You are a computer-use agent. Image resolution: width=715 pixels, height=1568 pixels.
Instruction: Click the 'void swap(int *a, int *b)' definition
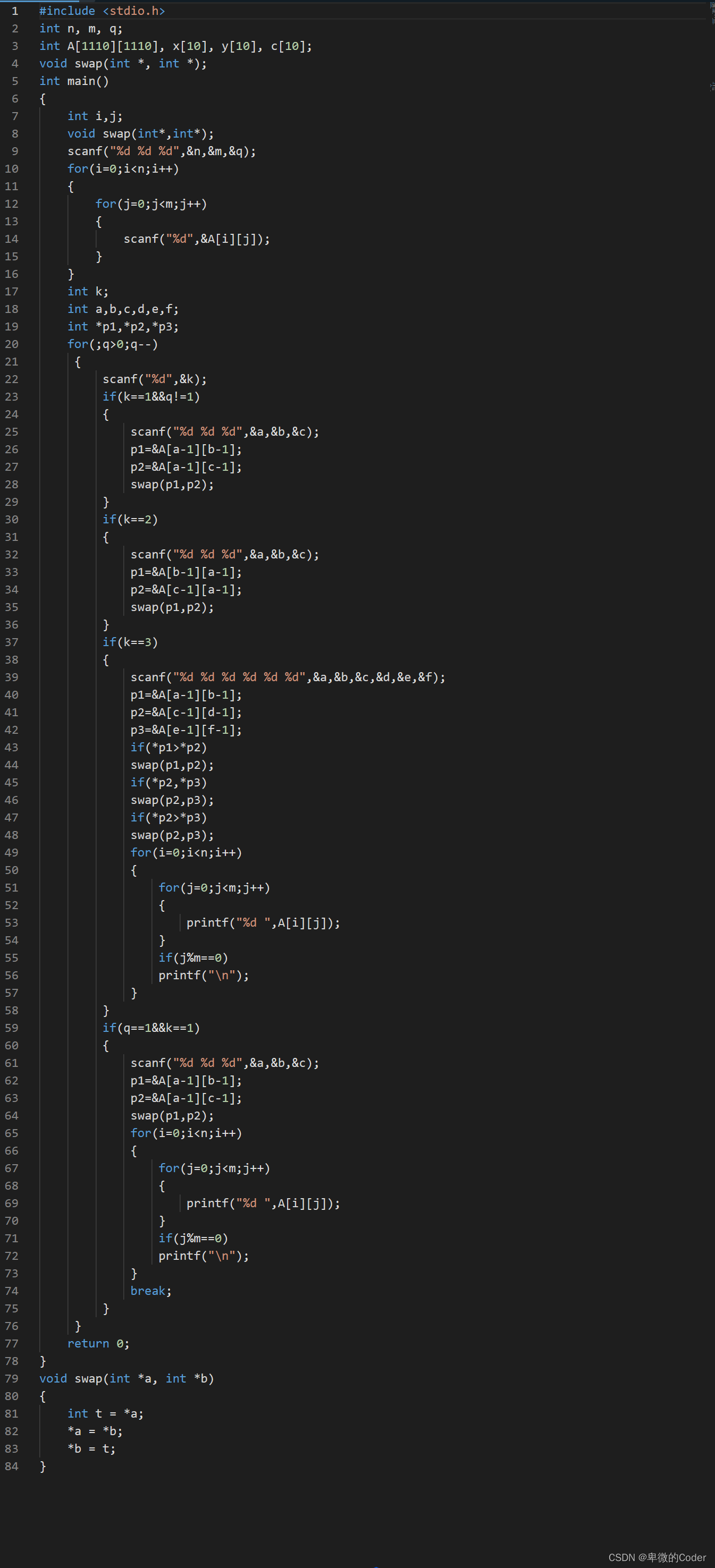(x=127, y=1379)
